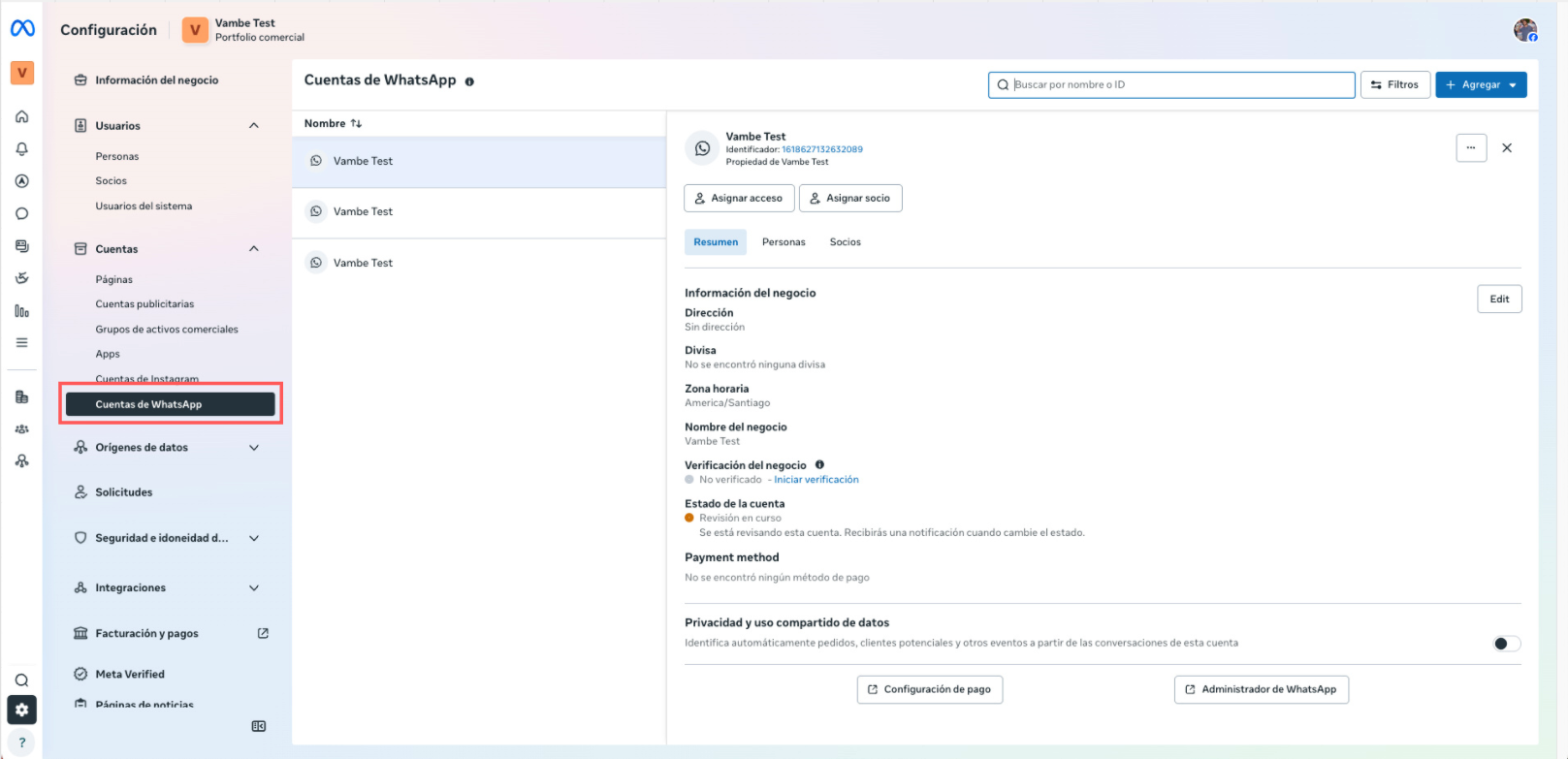
Task: Collapse the Usuarios section
Action: 254,126
